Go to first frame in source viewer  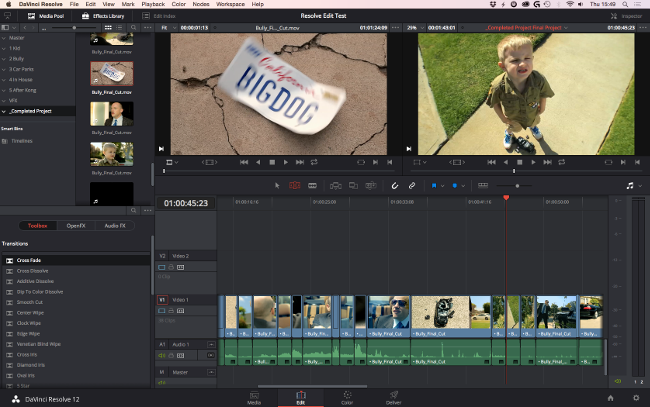tap(244, 162)
